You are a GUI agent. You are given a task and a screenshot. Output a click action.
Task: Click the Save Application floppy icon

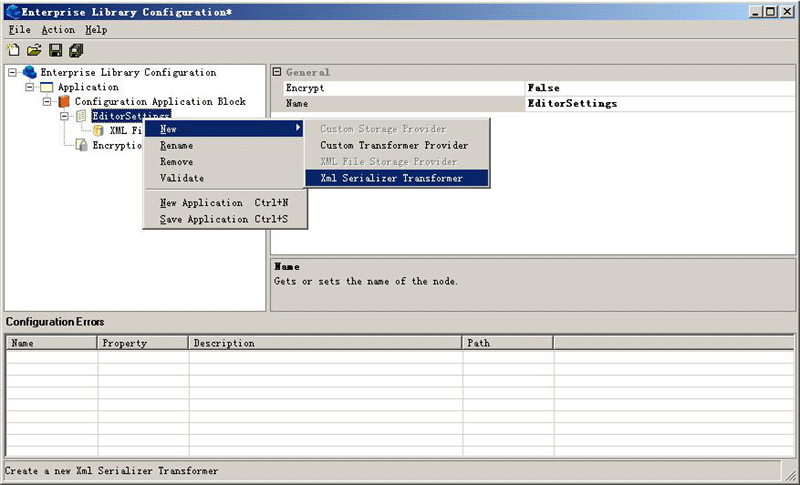point(55,50)
